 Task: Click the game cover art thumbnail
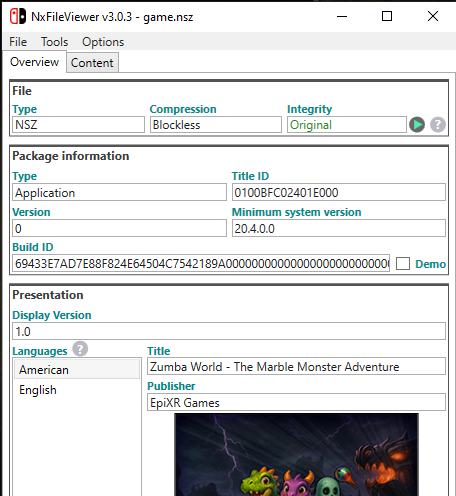[296, 455]
